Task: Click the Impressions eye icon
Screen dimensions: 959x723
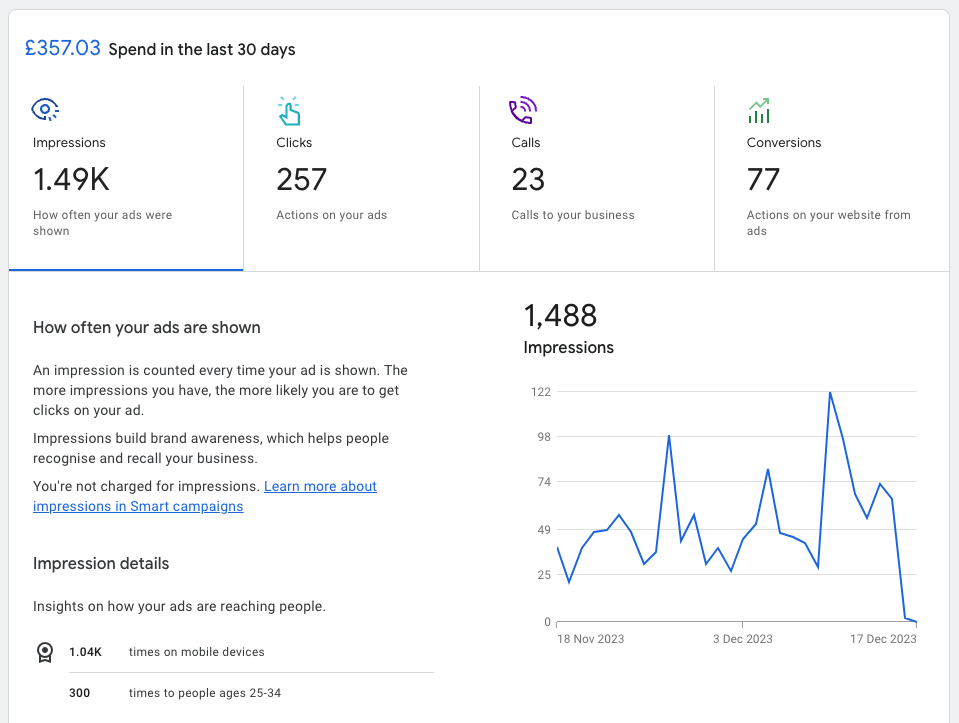Action: click(x=45, y=110)
